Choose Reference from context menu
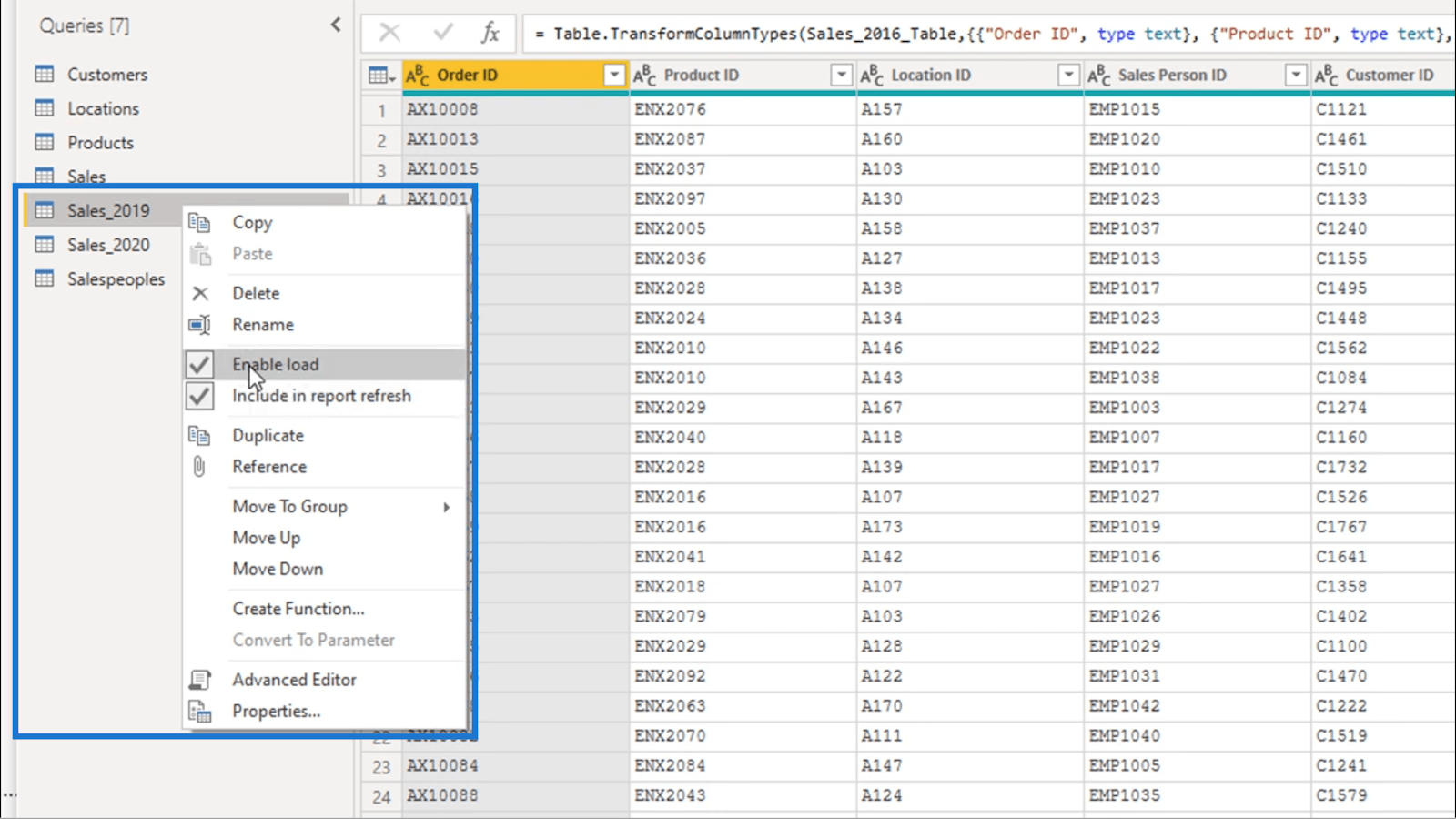1456x819 pixels. tap(269, 467)
